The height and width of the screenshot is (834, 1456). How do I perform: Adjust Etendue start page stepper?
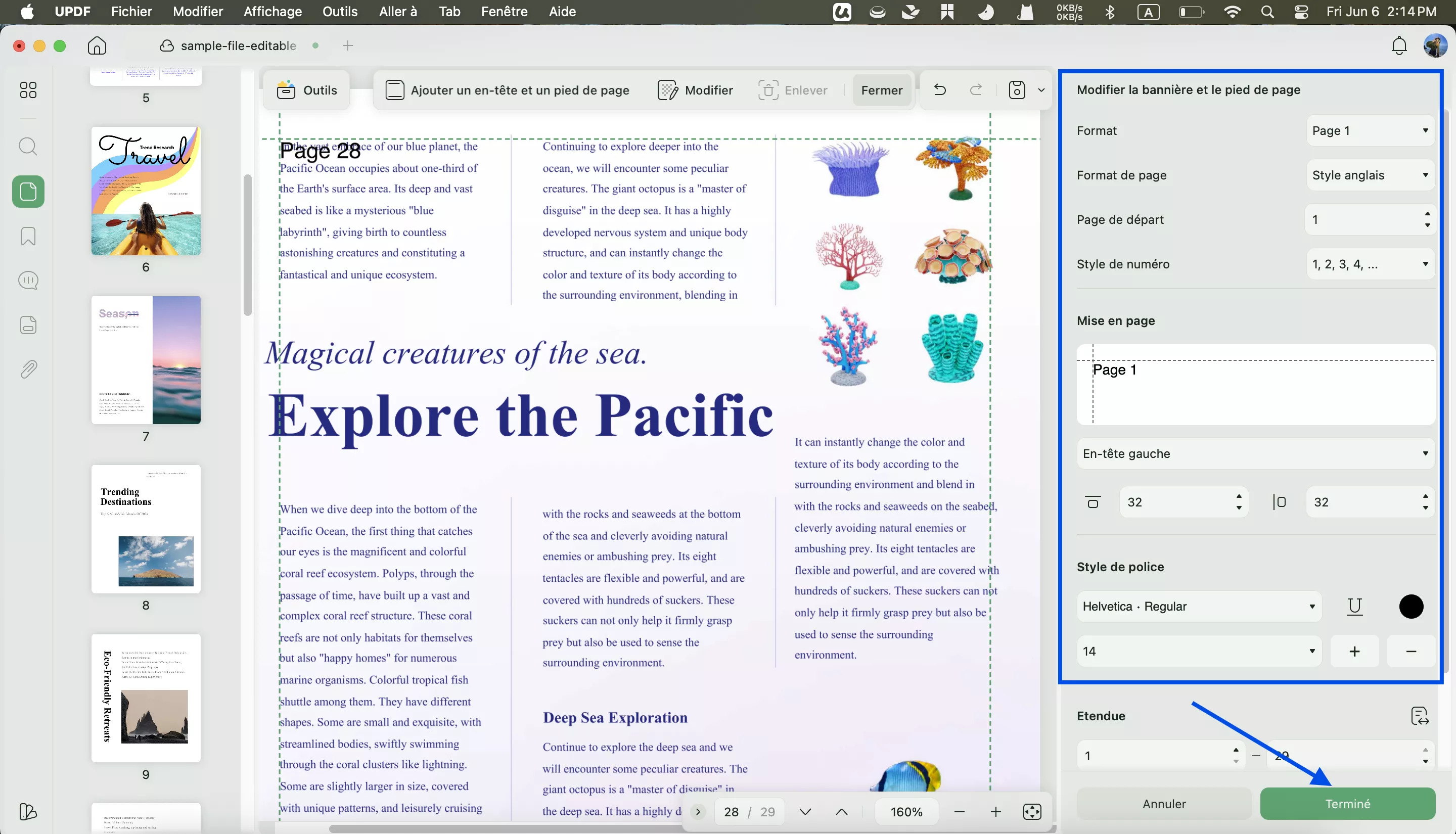1236,756
